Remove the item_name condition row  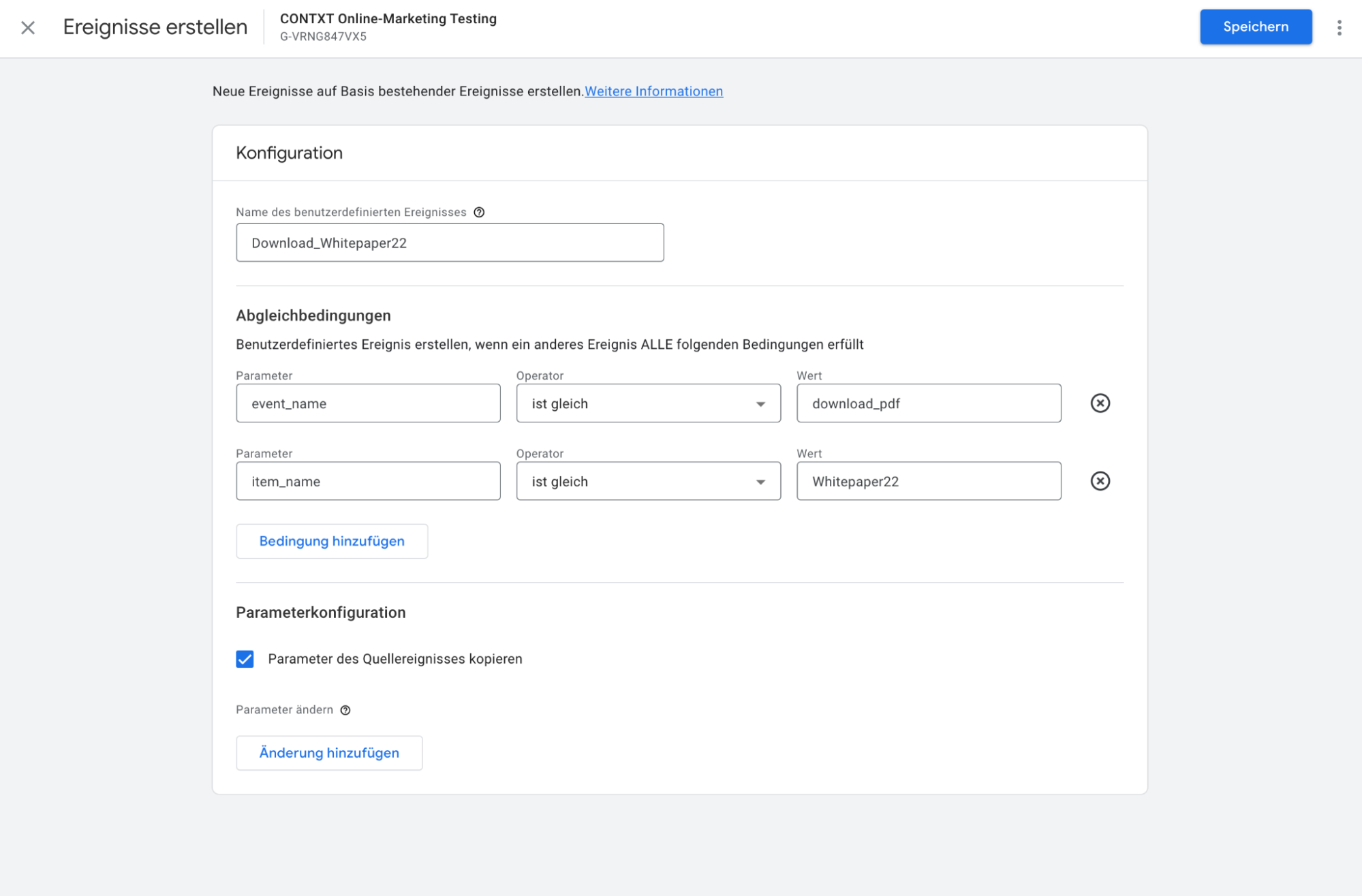pyautogui.click(x=1100, y=481)
